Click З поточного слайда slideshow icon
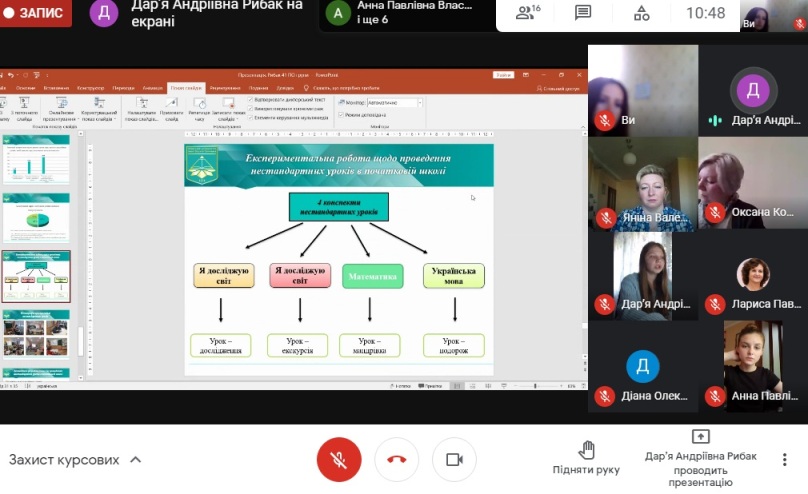 pos(24,103)
